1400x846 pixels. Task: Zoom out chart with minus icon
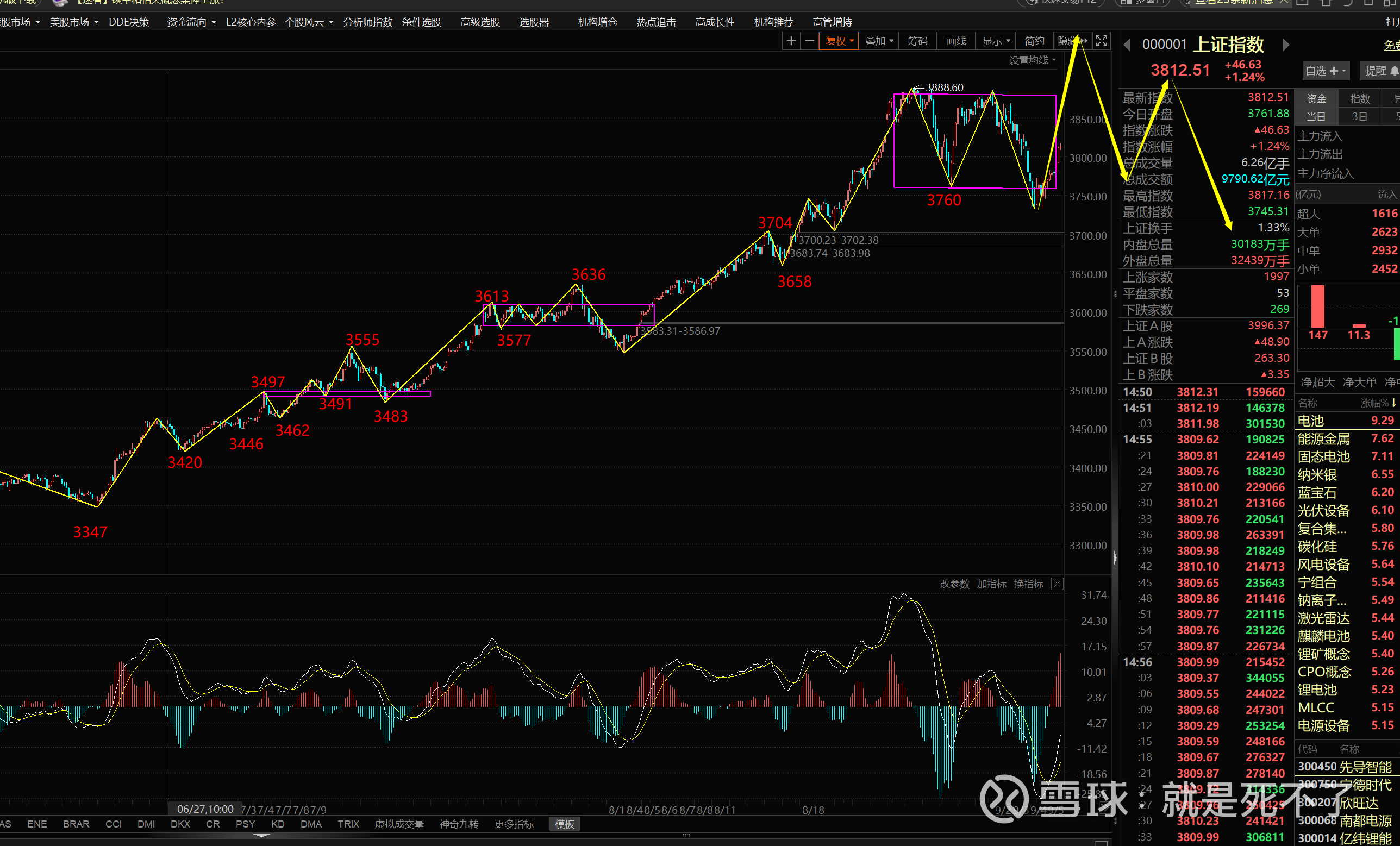(810, 41)
